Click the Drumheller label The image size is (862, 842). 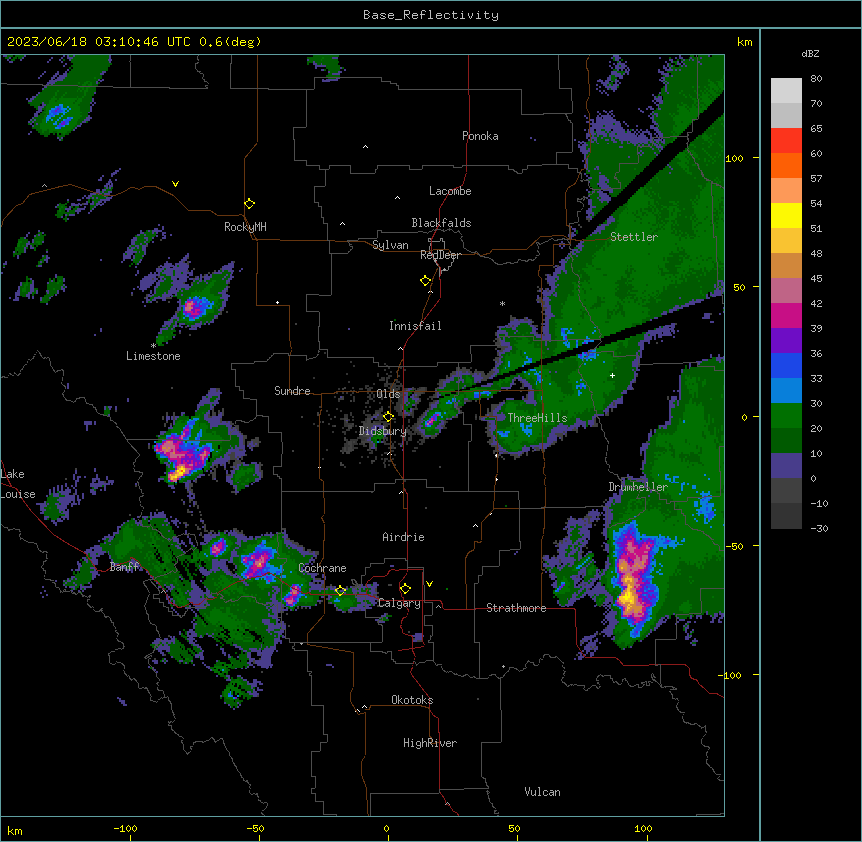[638, 487]
